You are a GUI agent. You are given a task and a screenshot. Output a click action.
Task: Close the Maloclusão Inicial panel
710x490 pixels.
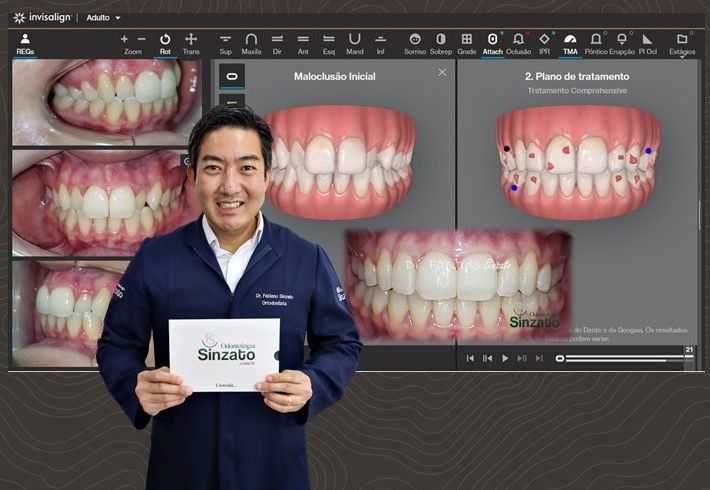click(442, 72)
